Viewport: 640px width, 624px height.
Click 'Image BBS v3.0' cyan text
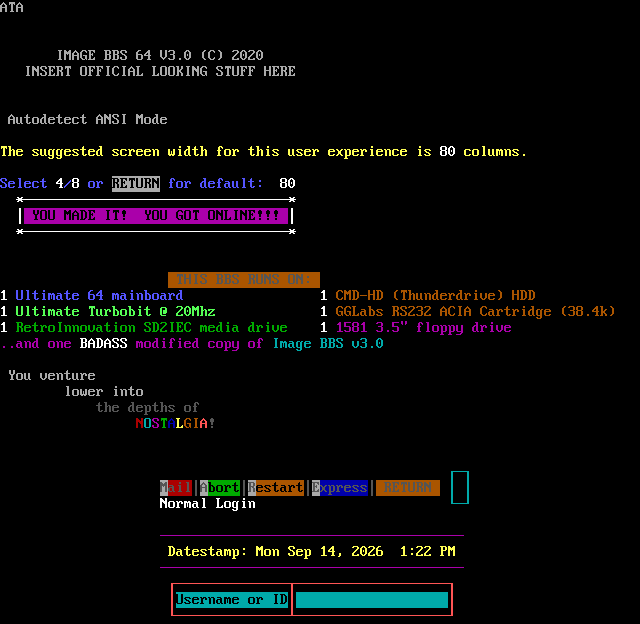click(328, 344)
